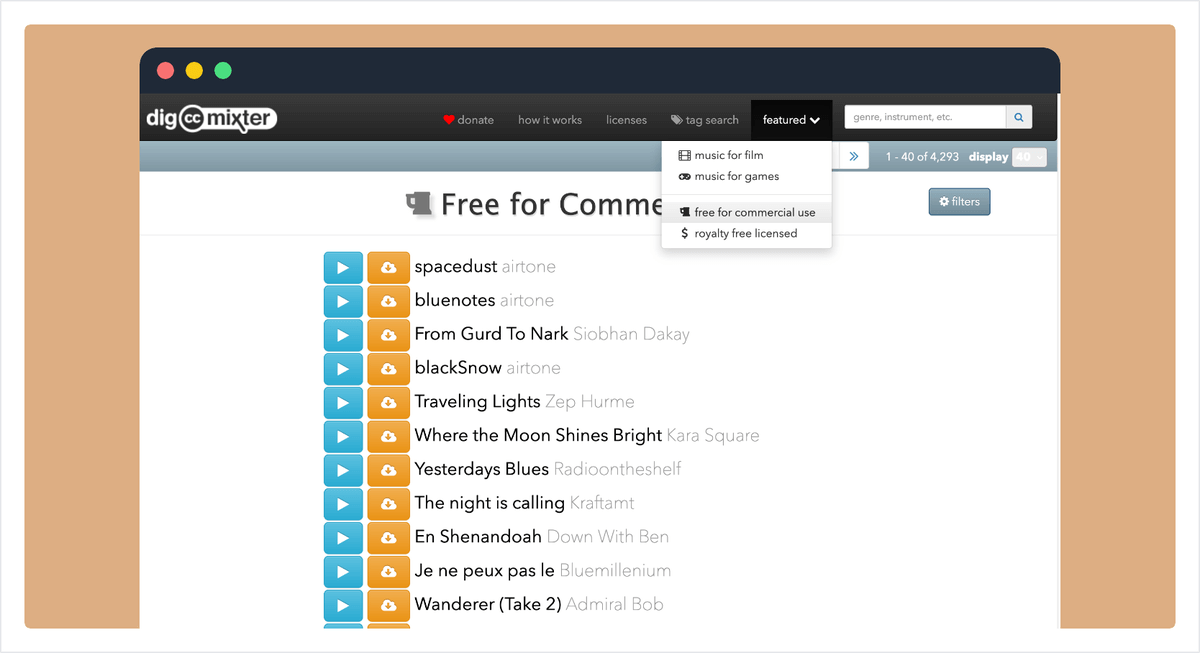Select royalty free licensed option
1200x653 pixels.
745,233
